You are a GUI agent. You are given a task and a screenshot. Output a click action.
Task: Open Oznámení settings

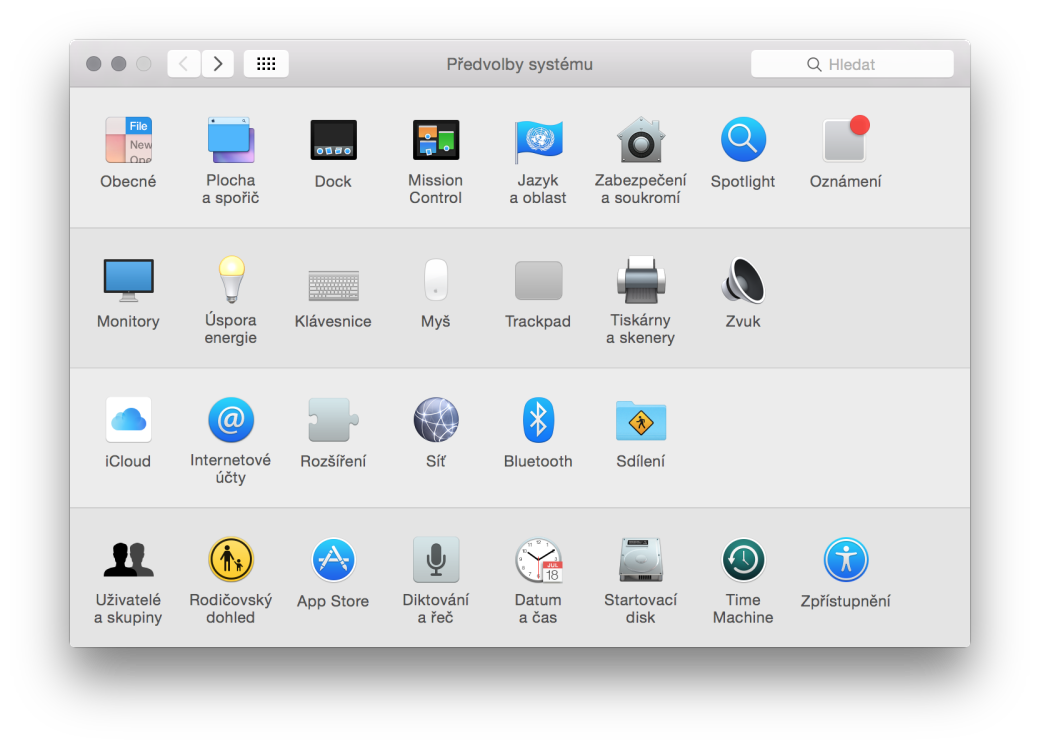pyautogui.click(x=845, y=139)
